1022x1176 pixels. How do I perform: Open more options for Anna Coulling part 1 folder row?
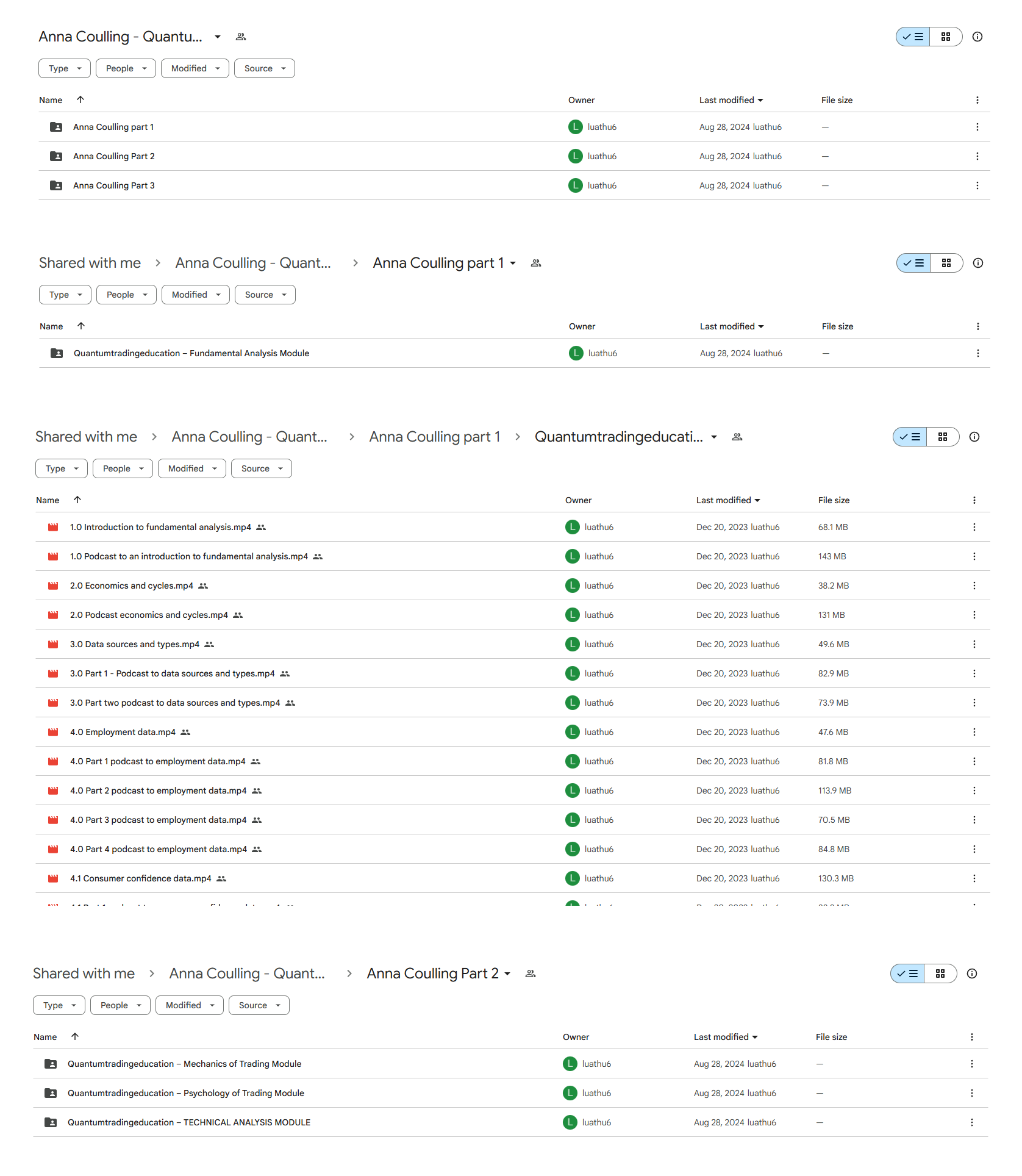(x=977, y=127)
